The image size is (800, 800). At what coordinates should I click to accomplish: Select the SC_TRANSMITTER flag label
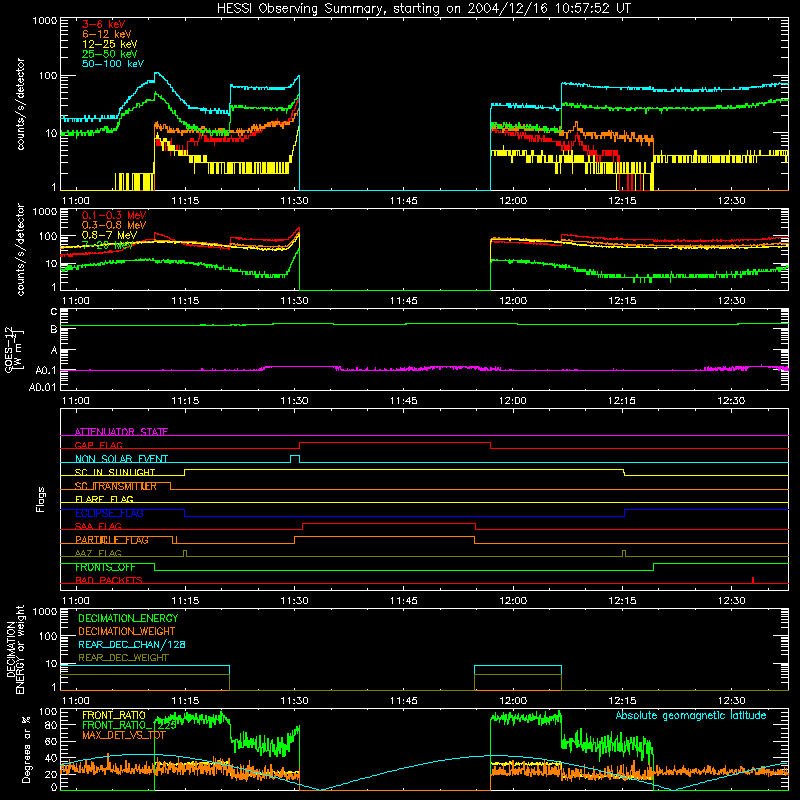[x=116, y=486]
